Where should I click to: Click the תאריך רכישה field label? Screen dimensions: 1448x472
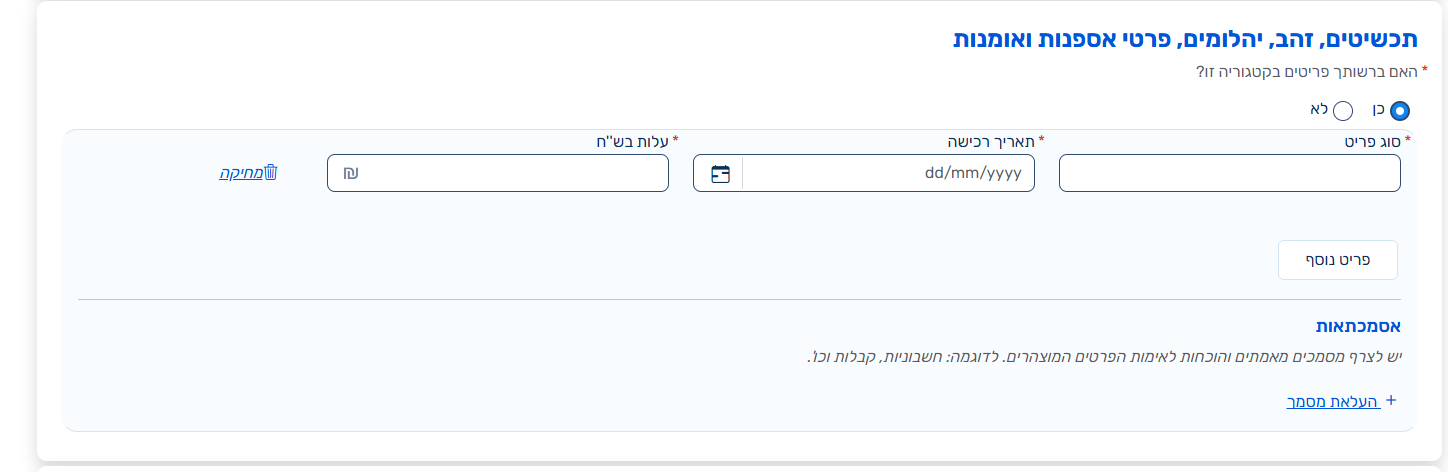tap(992, 141)
